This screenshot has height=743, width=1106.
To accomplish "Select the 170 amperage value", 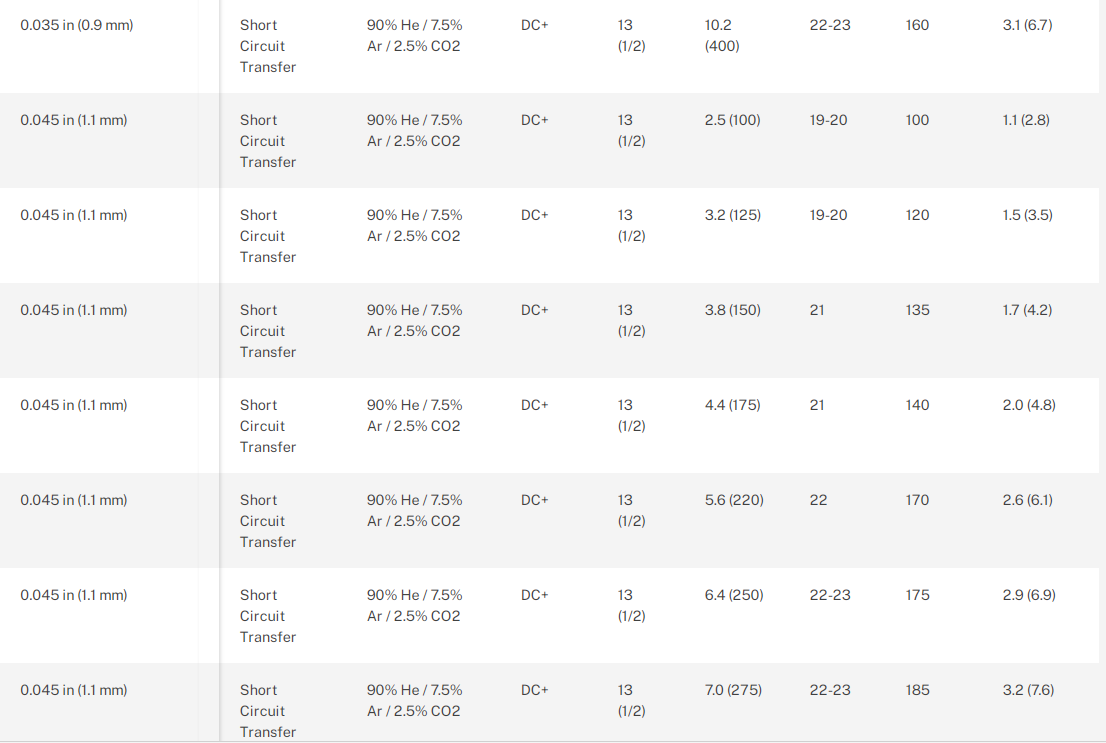I will (x=917, y=500).
